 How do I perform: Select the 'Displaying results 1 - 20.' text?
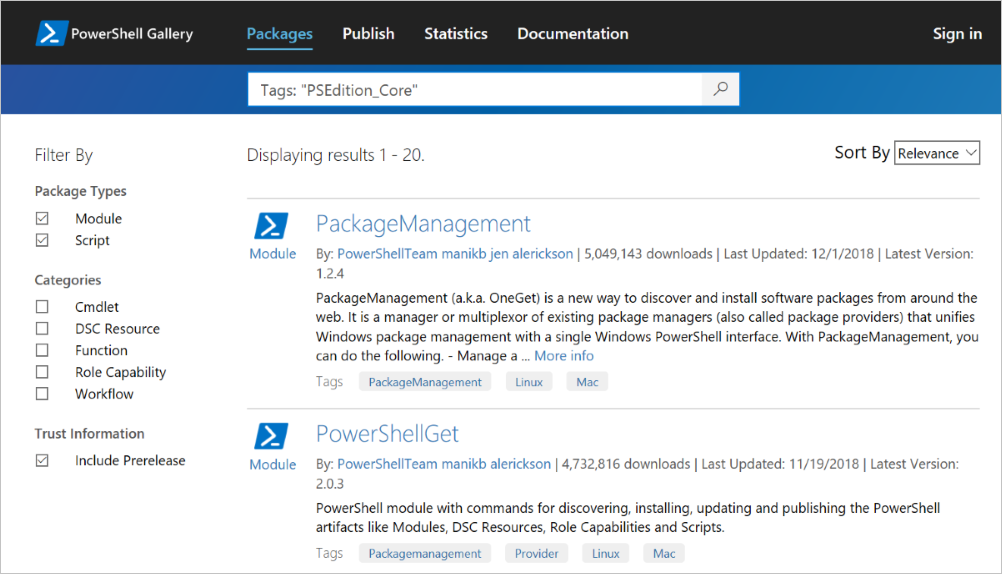pos(335,155)
